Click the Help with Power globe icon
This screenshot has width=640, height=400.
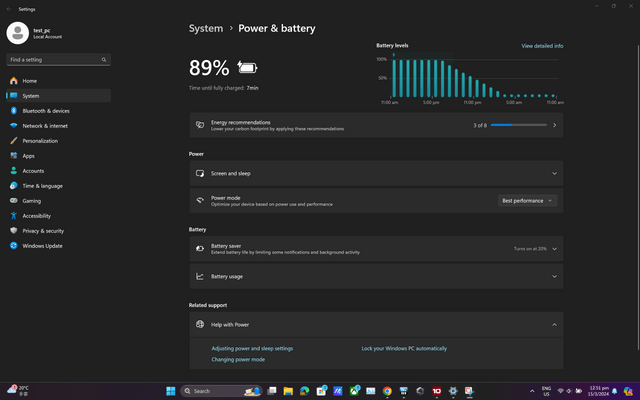[x=200, y=324]
